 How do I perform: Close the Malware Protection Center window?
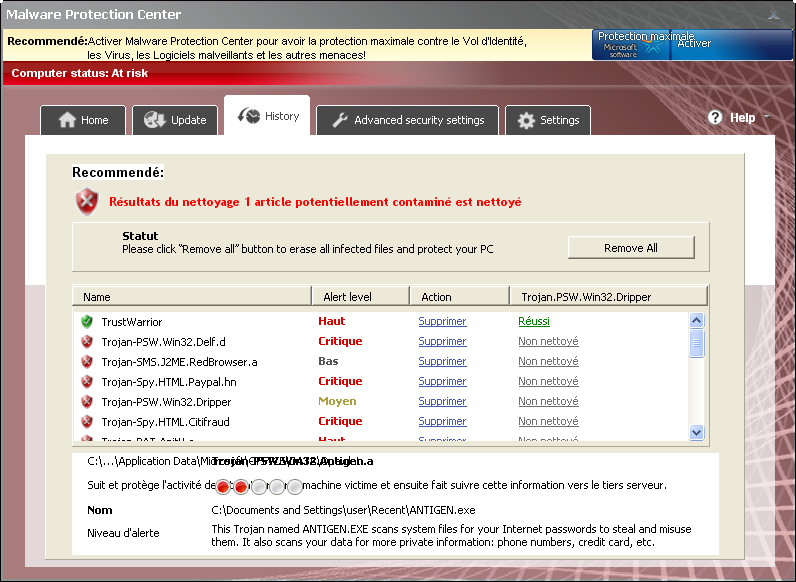(773, 15)
